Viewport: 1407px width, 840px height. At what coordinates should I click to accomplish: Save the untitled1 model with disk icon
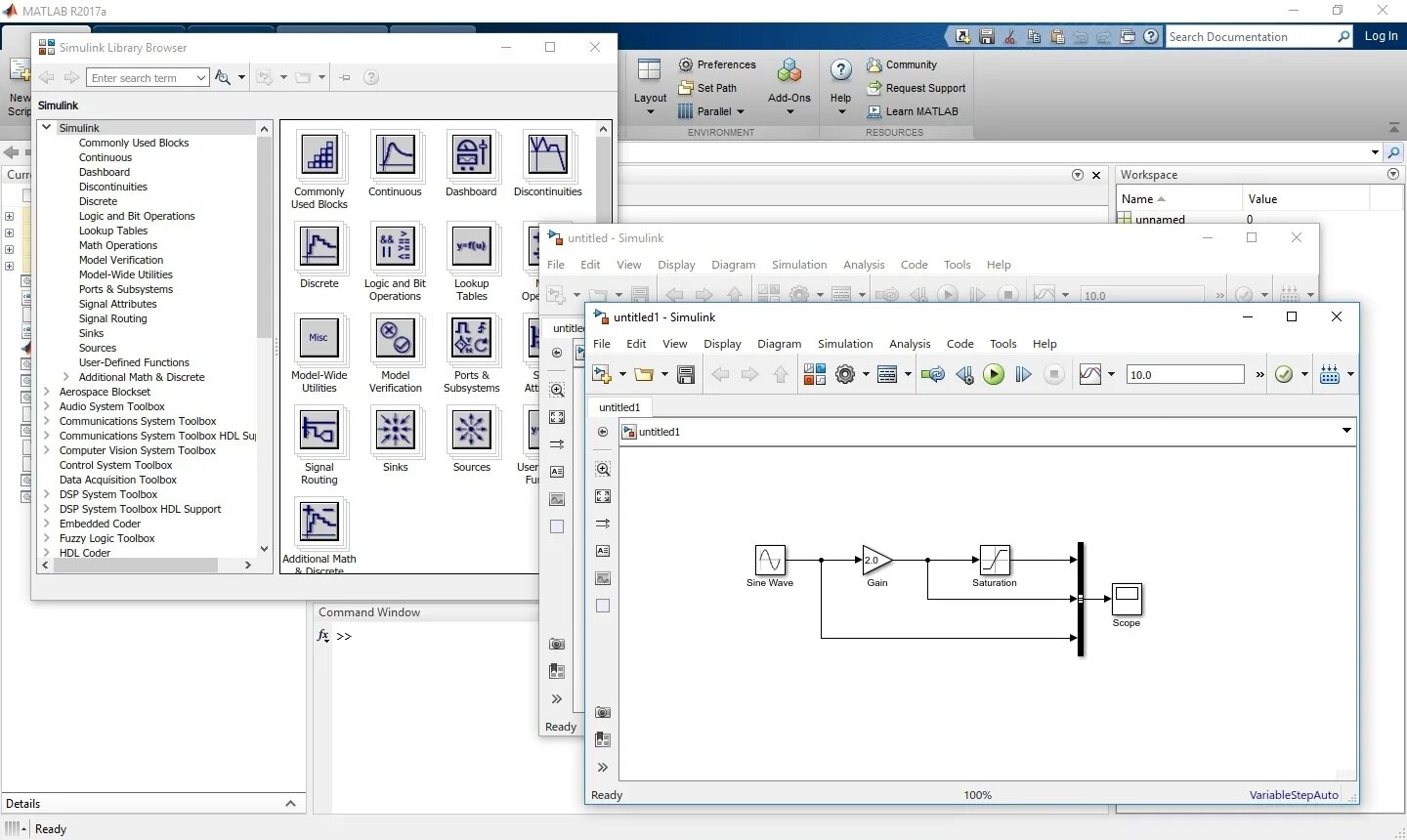click(x=686, y=374)
